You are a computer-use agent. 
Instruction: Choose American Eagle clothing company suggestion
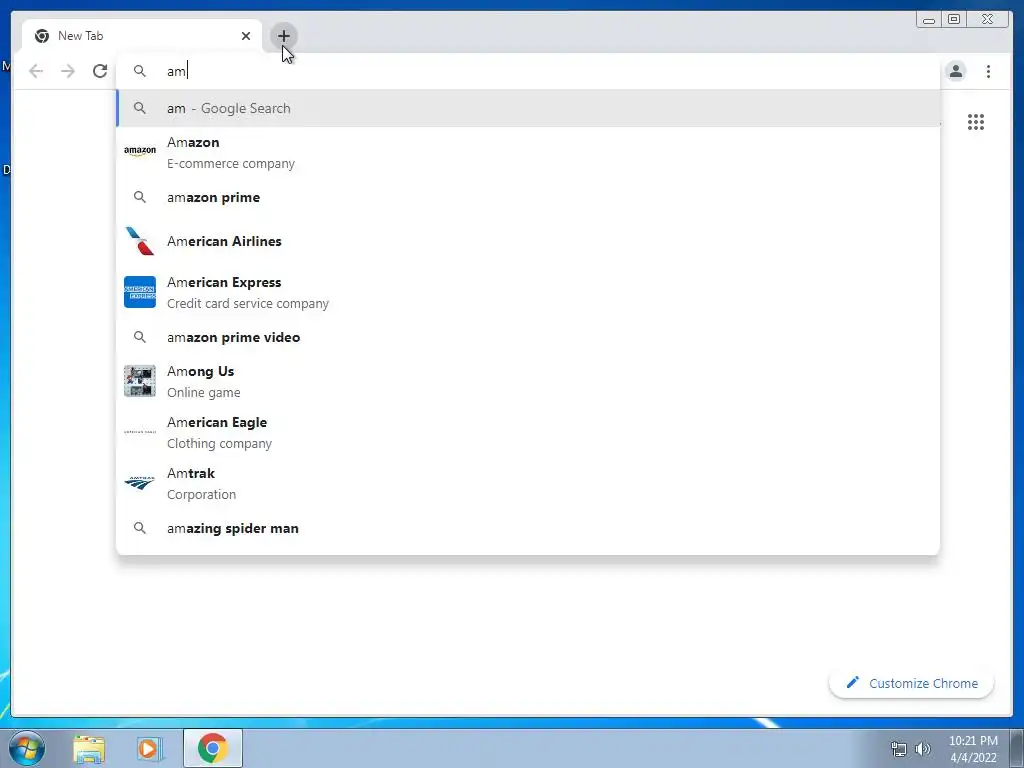point(528,432)
